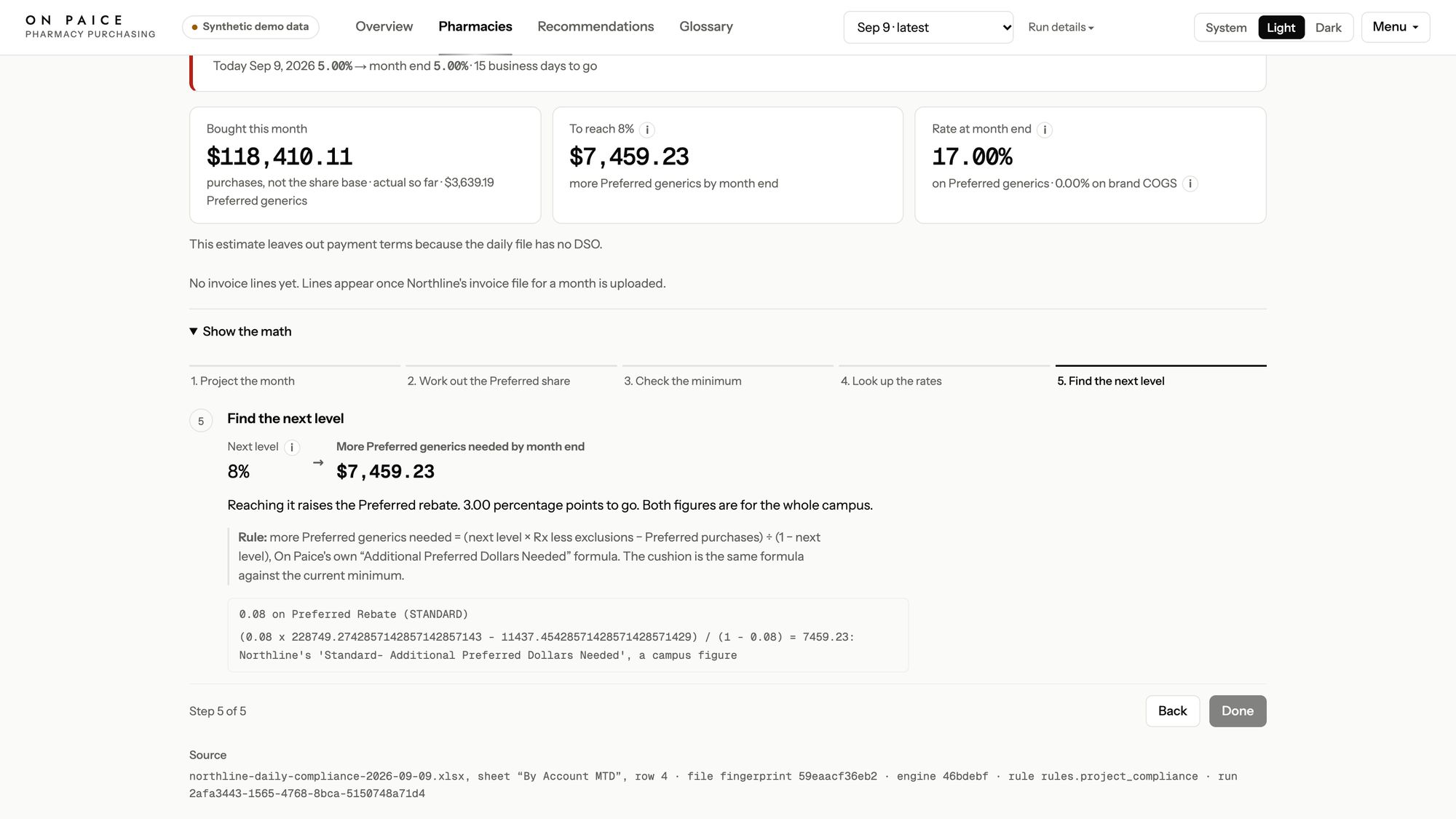
Task: Open the Sep 9 latest run dropdown
Action: (x=928, y=27)
